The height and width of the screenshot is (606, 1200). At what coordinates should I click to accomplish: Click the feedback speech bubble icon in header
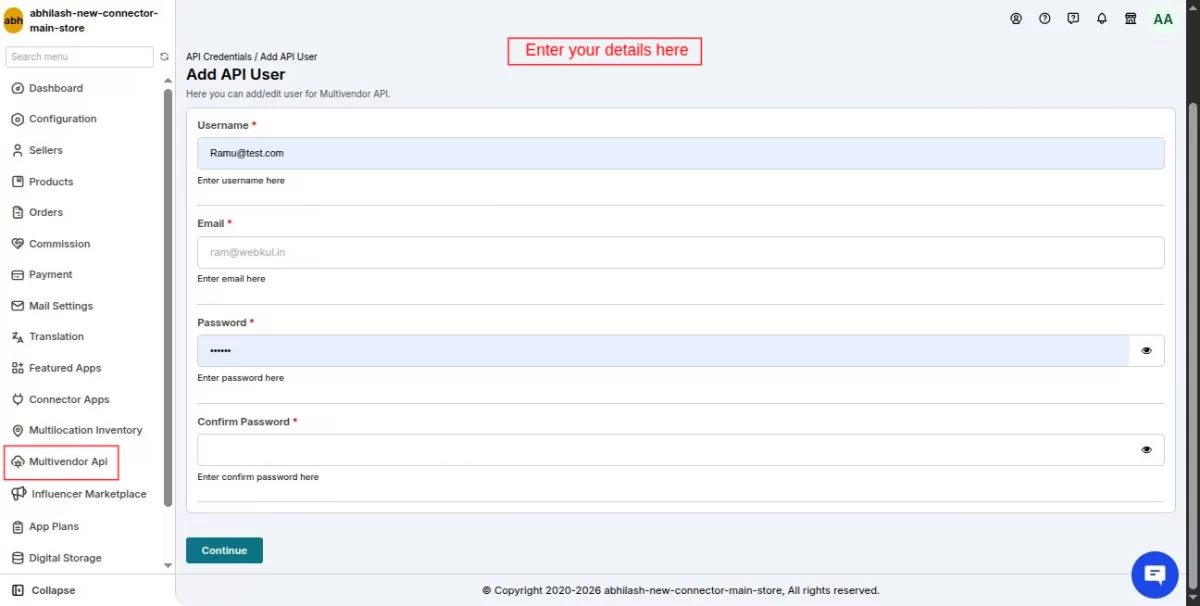point(1073,19)
